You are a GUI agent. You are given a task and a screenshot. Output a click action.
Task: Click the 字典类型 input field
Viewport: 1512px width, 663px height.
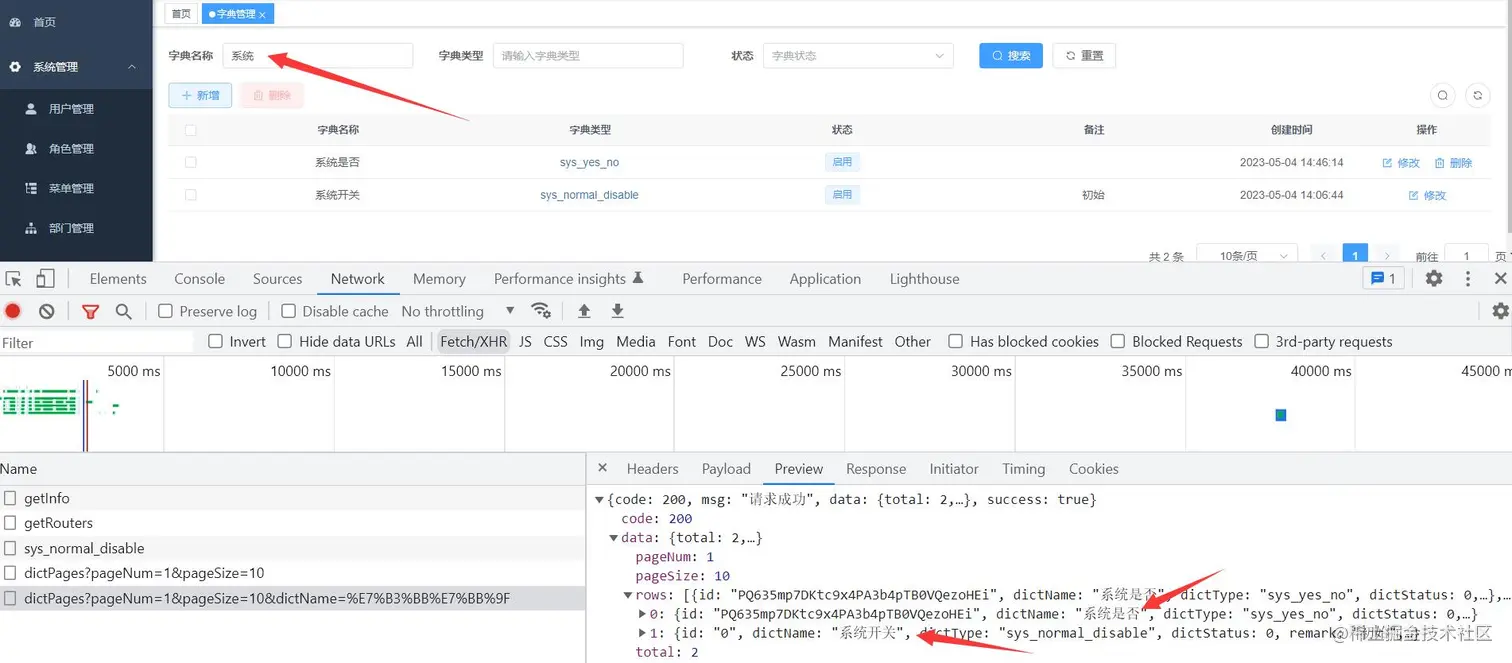coord(588,56)
